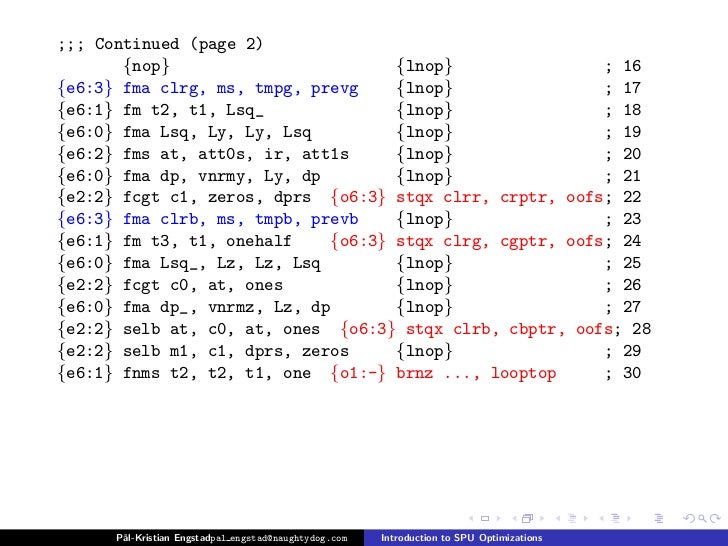
Task: Click blue {e6:3} tag on line 23
Action: 85,219
